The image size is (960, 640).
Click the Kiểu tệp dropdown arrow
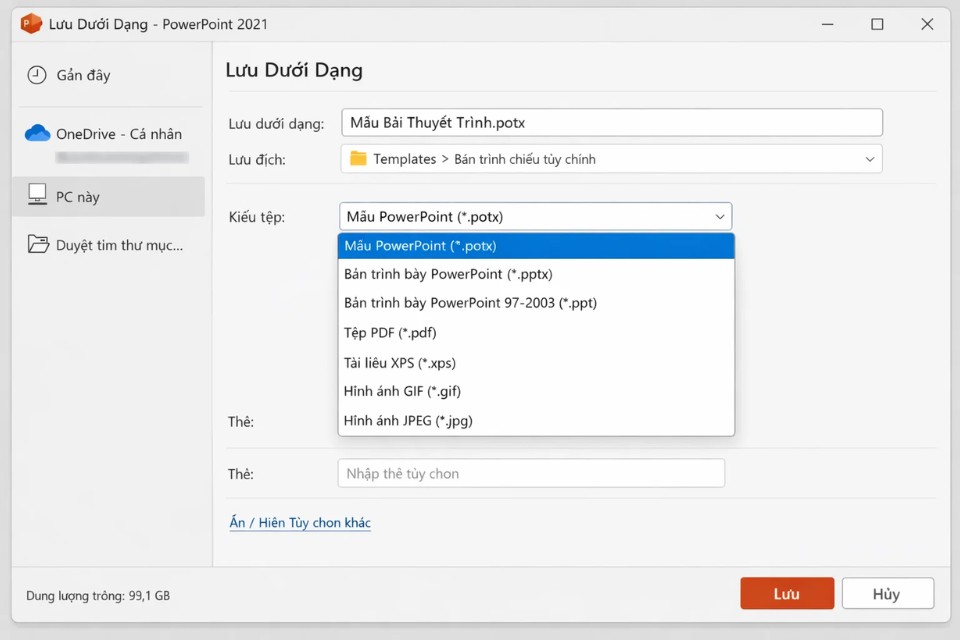pyautogui.click(x=719, y=216)
